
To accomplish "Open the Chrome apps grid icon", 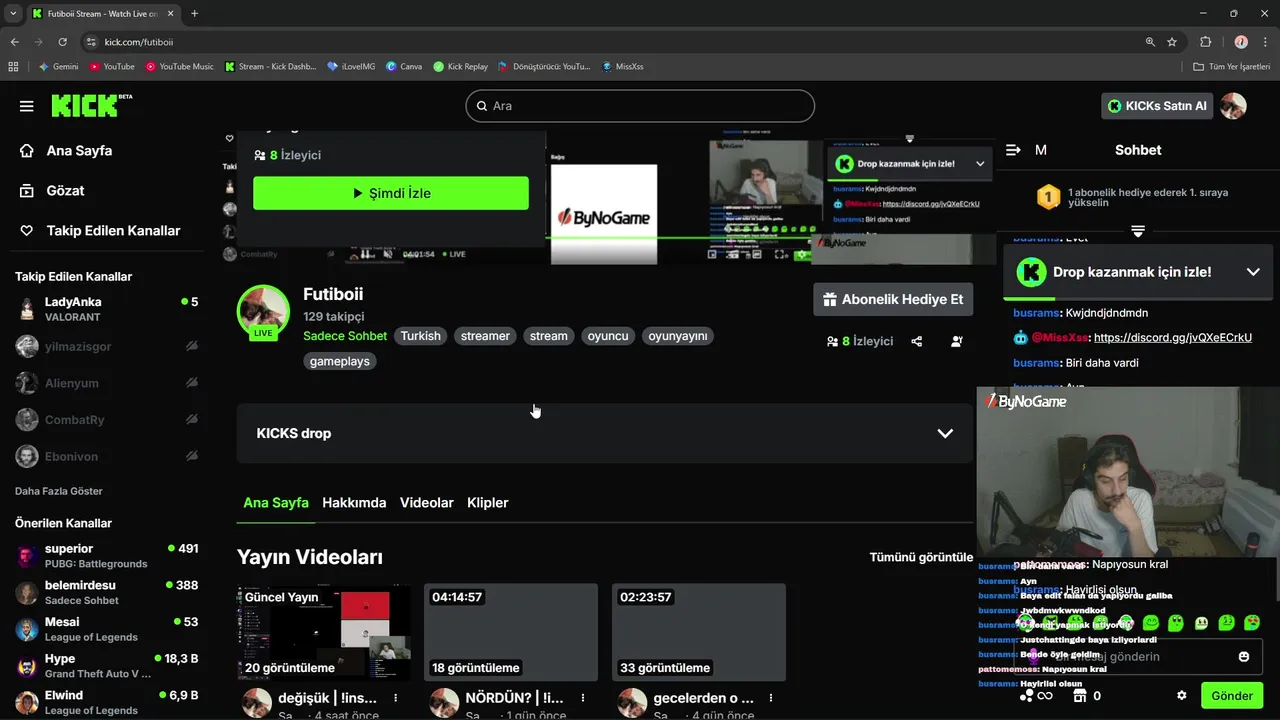I will pyautogui.click(x=13, y=66).
